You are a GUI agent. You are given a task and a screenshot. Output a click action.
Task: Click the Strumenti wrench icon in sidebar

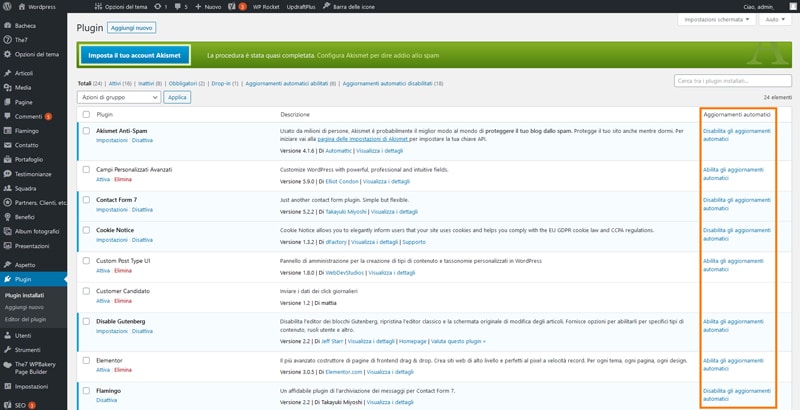(7, 350)
